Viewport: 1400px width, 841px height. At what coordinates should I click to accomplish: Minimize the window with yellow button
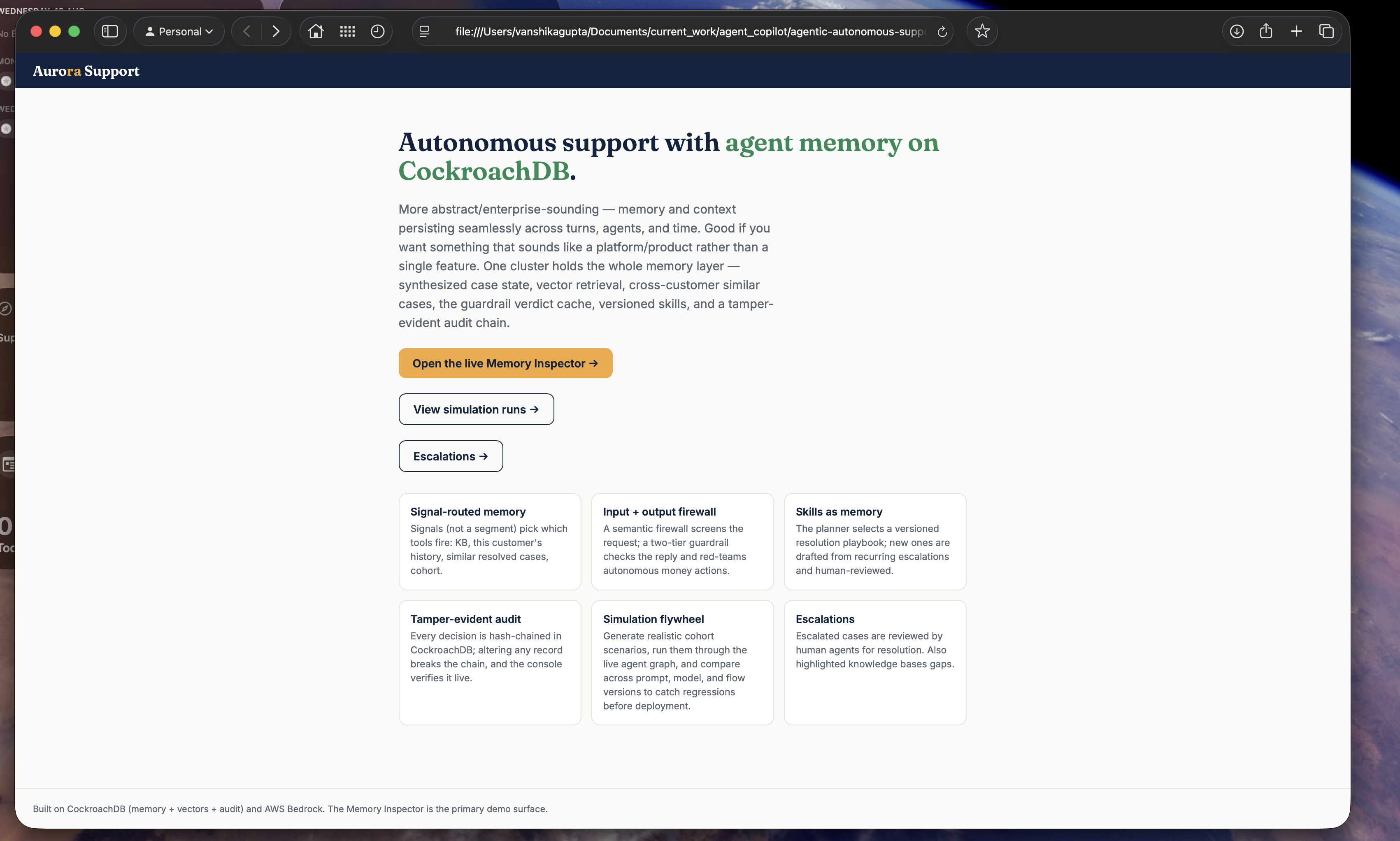(x=55, y=32)
